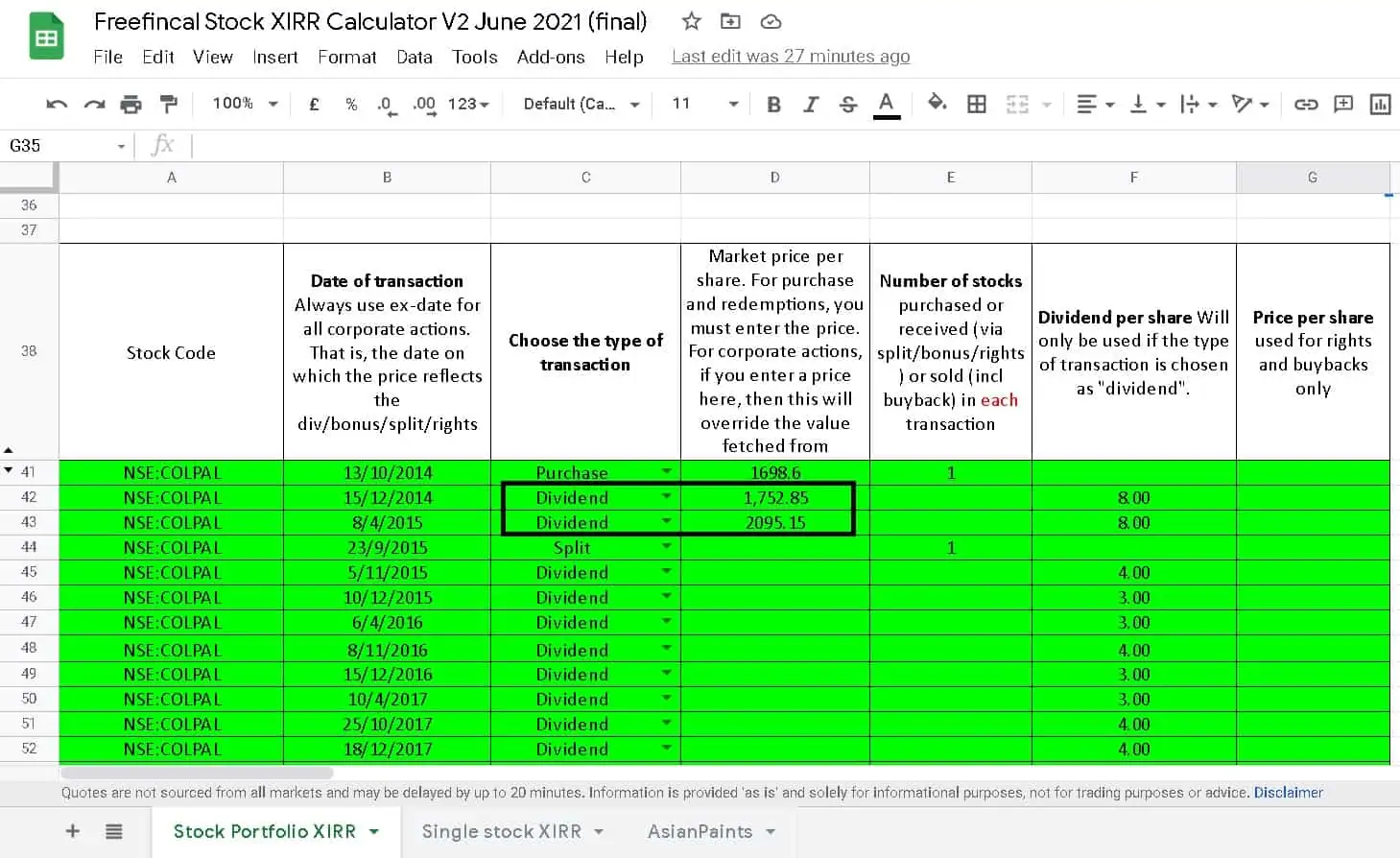Open transaction type dropdown in row 41
This screenshot has height=858, width=1400.
point(666,471)
